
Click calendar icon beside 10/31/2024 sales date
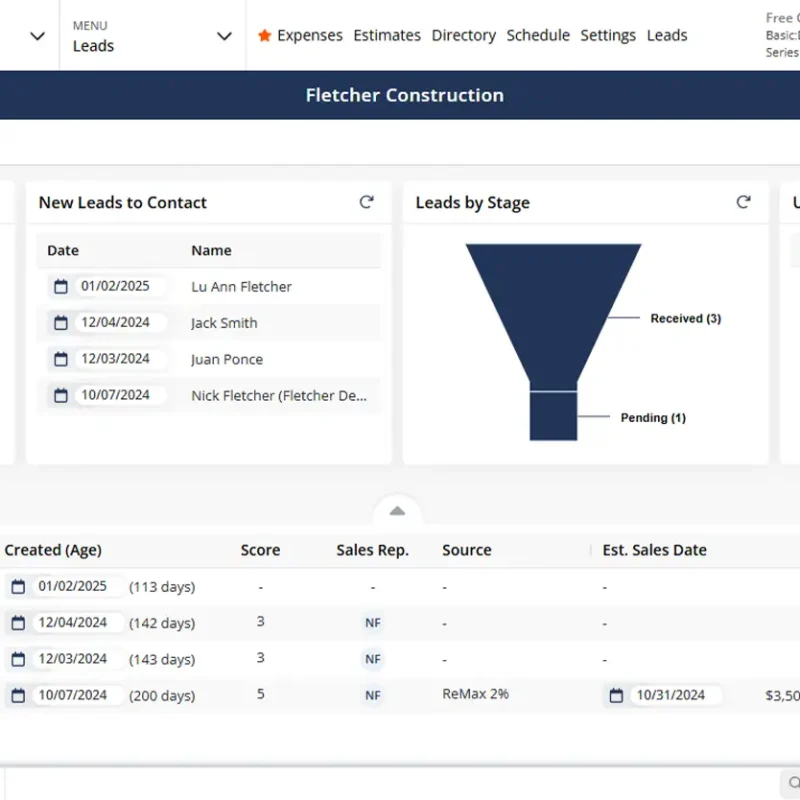[x=616, y=695]
